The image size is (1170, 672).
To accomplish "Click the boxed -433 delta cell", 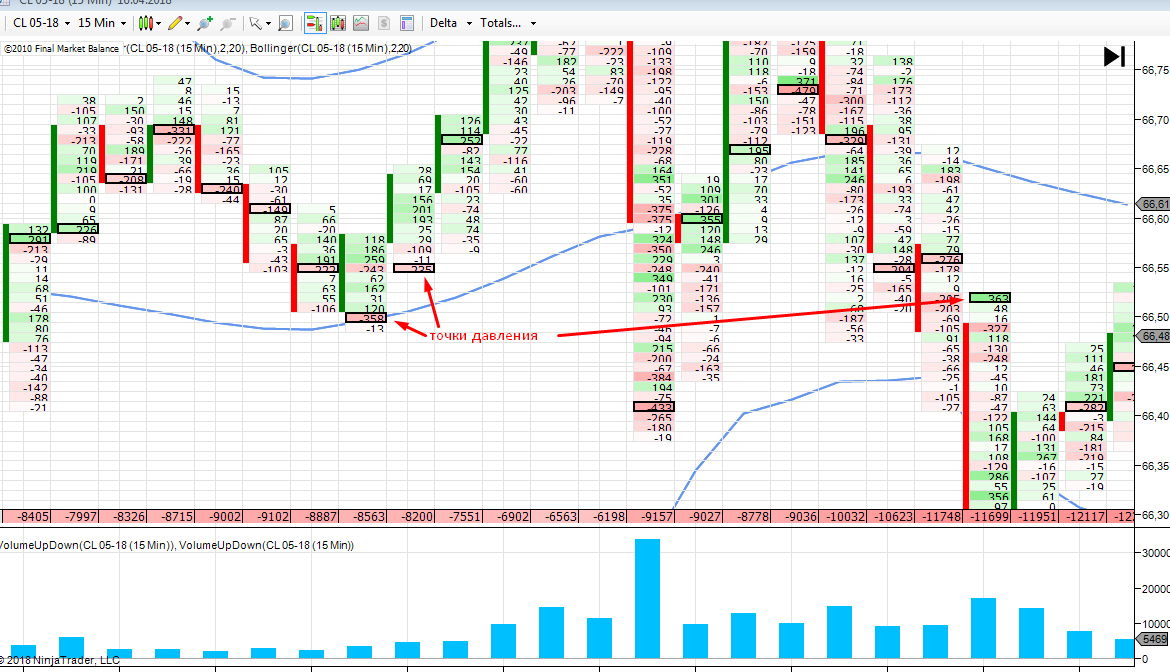I will [x=654, y=407].
